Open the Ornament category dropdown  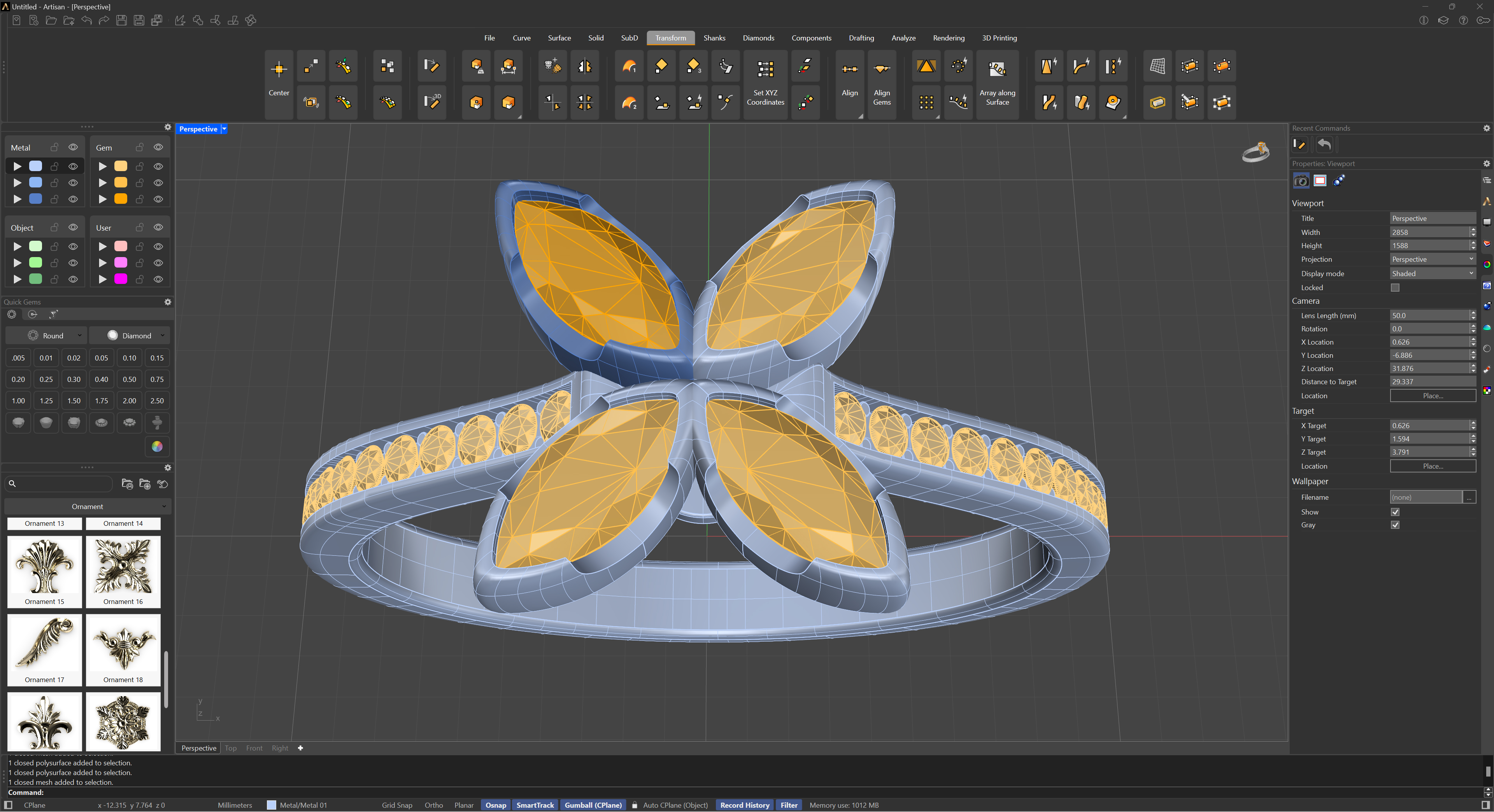point(88,507)
